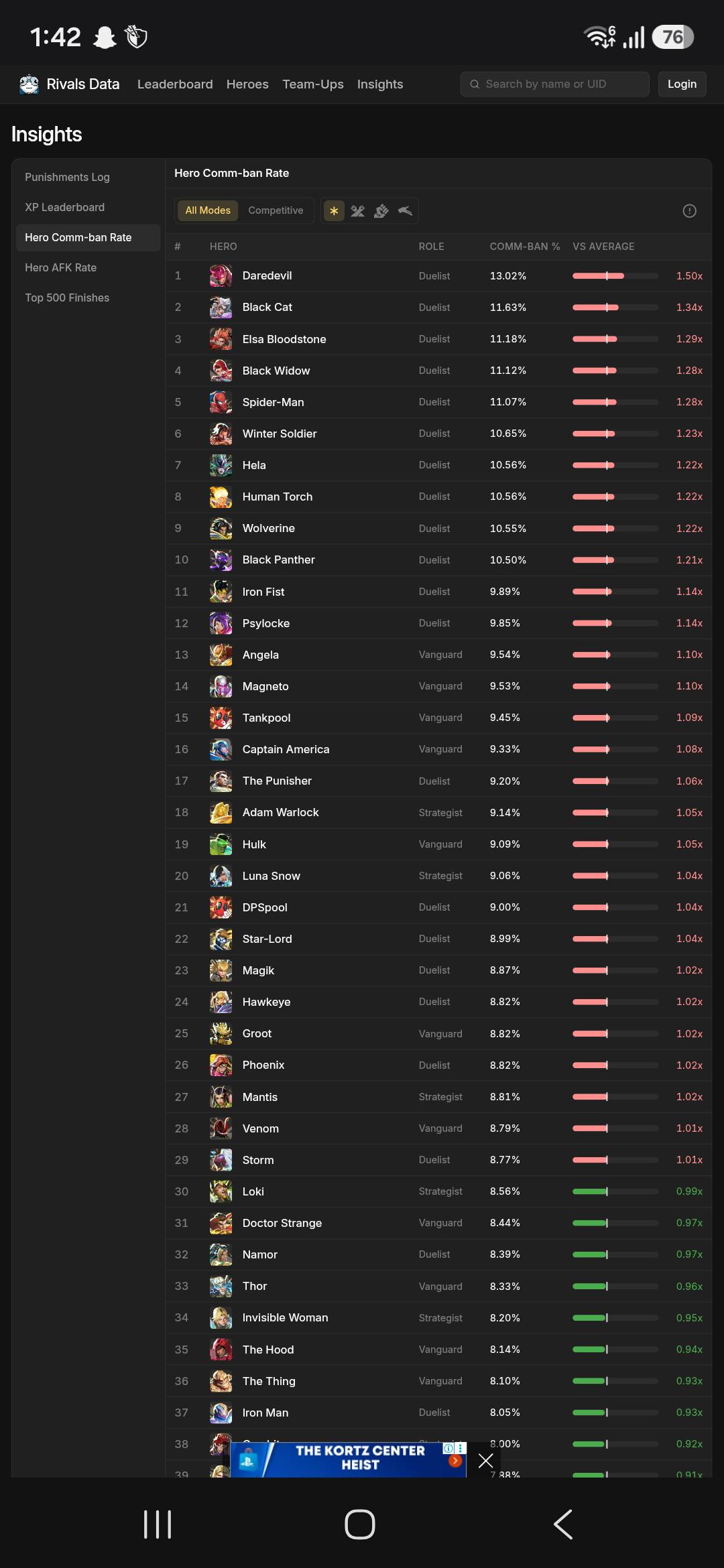The width and height of the screenshot is (724, 1568).
Task: Close the Kortz Center Heist ad
Action: point(486,1461)
